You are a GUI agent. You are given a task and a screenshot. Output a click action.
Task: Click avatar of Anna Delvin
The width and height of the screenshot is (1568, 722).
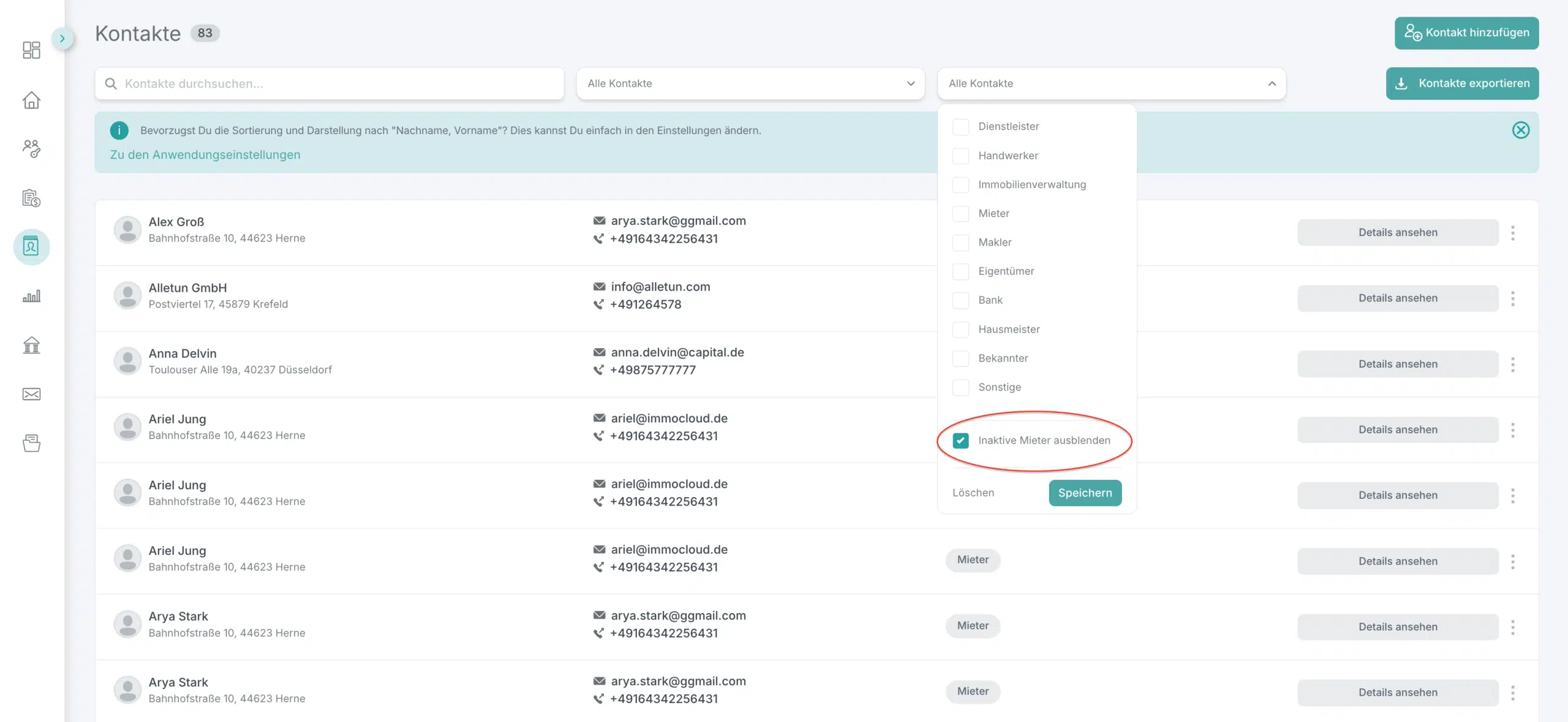127,361
